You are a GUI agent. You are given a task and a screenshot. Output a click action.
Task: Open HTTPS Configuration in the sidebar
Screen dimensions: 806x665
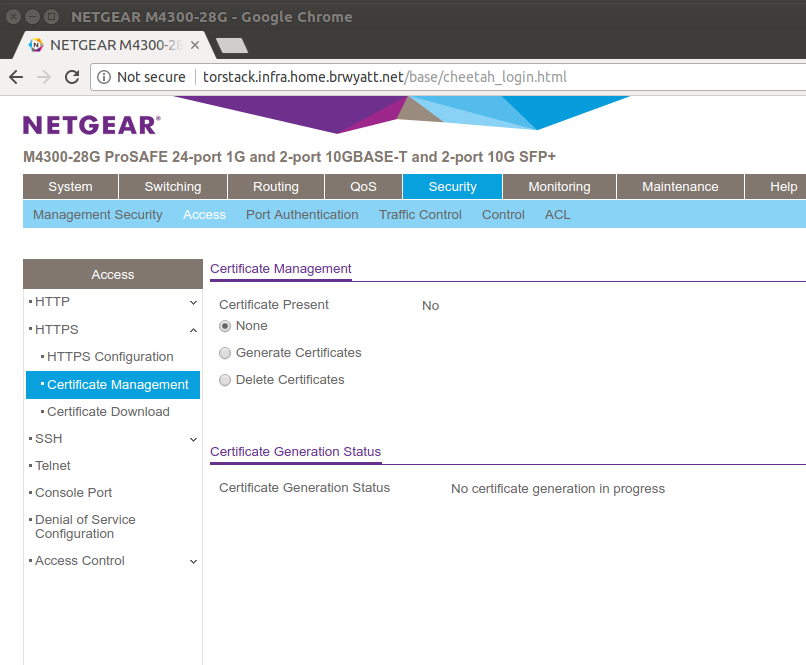point(110,357)
